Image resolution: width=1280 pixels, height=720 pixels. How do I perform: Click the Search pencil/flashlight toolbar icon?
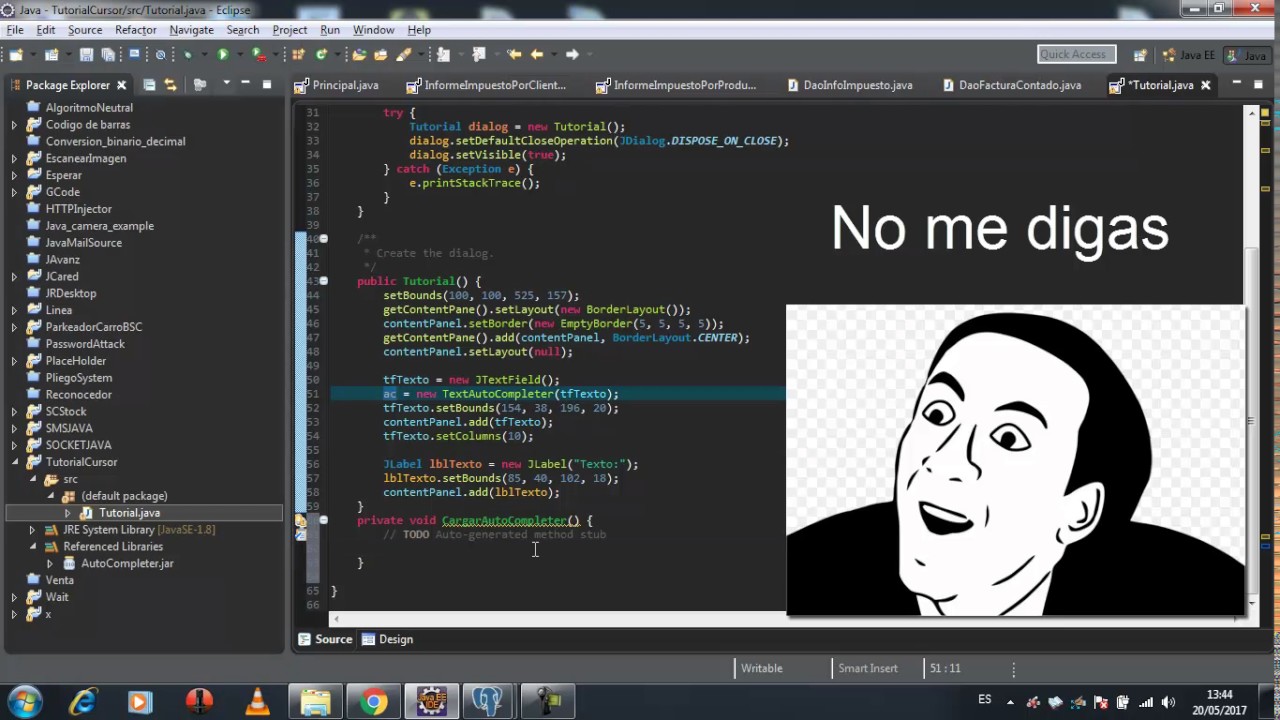pos(404,55)
